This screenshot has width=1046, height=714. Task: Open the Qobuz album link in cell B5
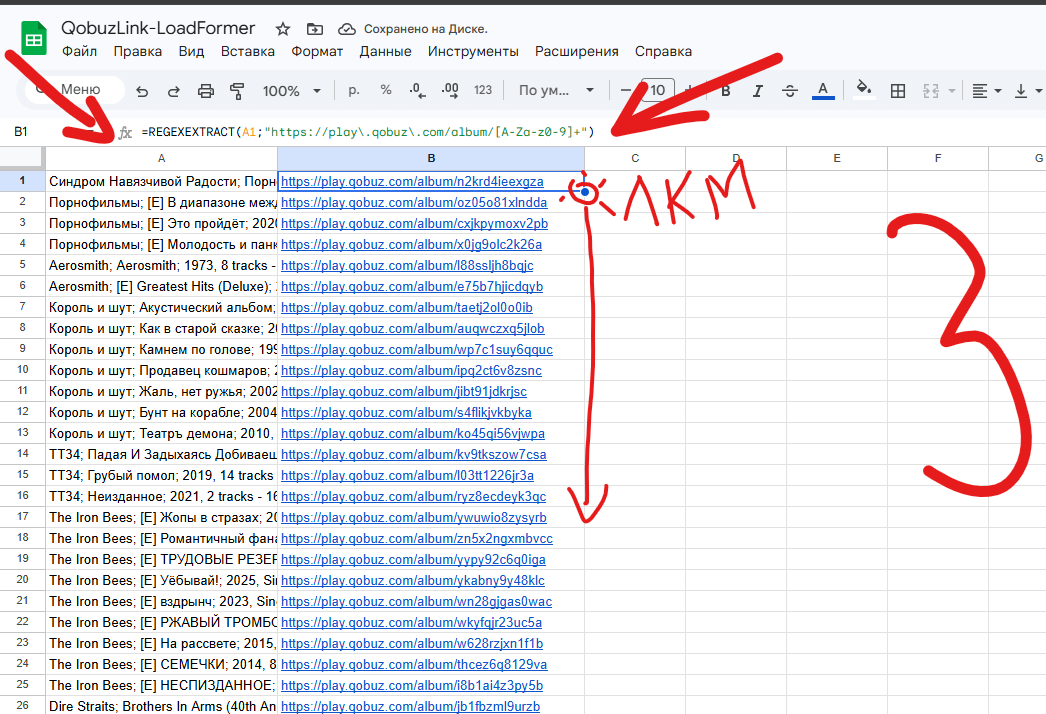point(407,266)
